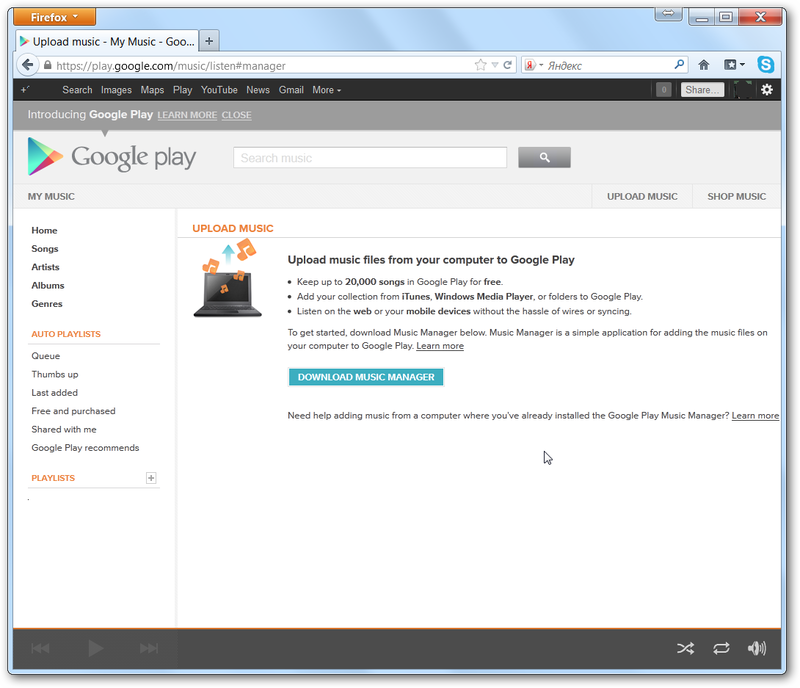Bookmark this page with star icon
800x688 pixels.
[x=480, y=65]
